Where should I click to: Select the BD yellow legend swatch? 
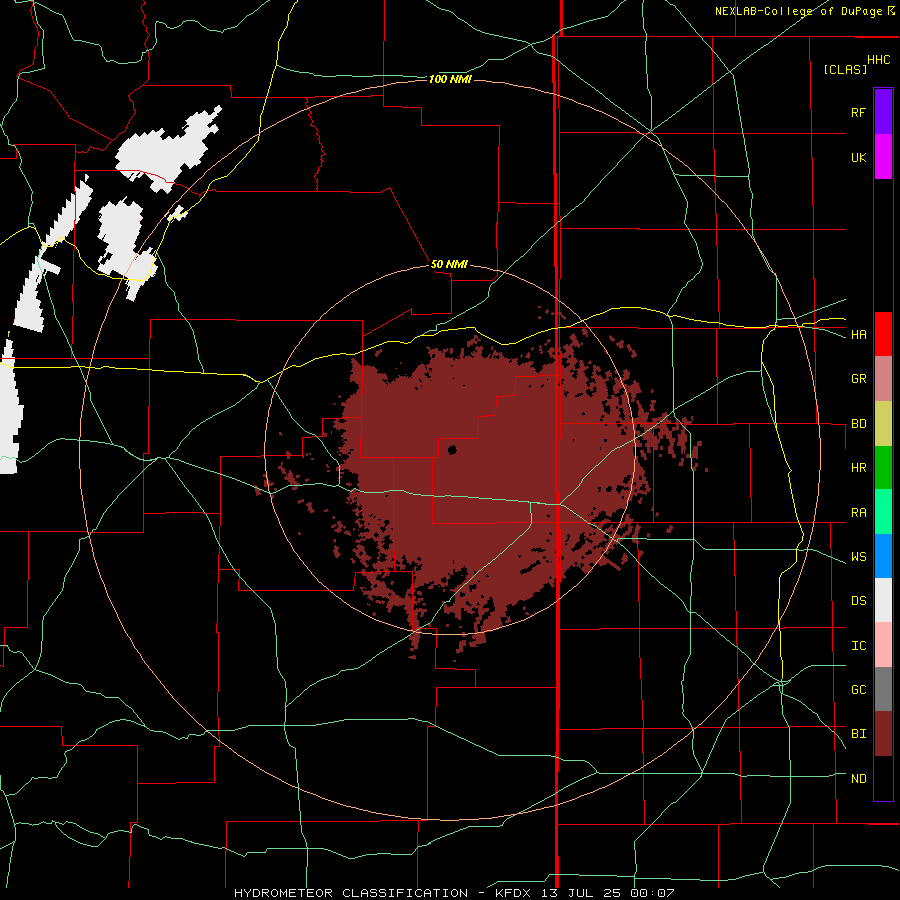[x=883, y=424]
